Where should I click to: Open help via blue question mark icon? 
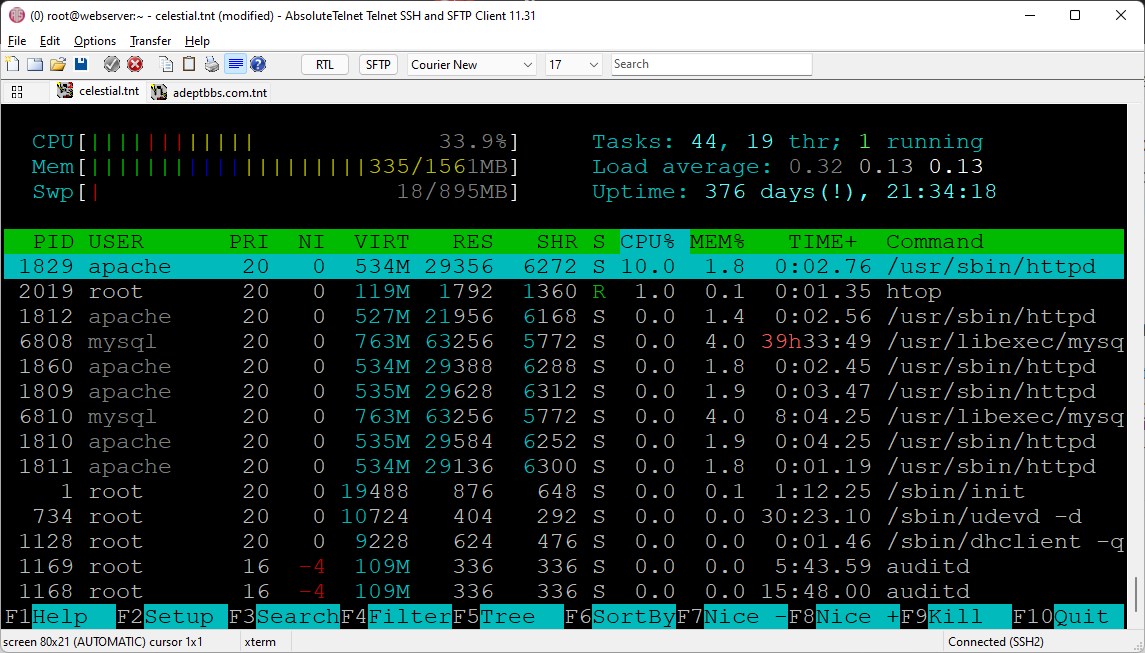tap(258, 64)
